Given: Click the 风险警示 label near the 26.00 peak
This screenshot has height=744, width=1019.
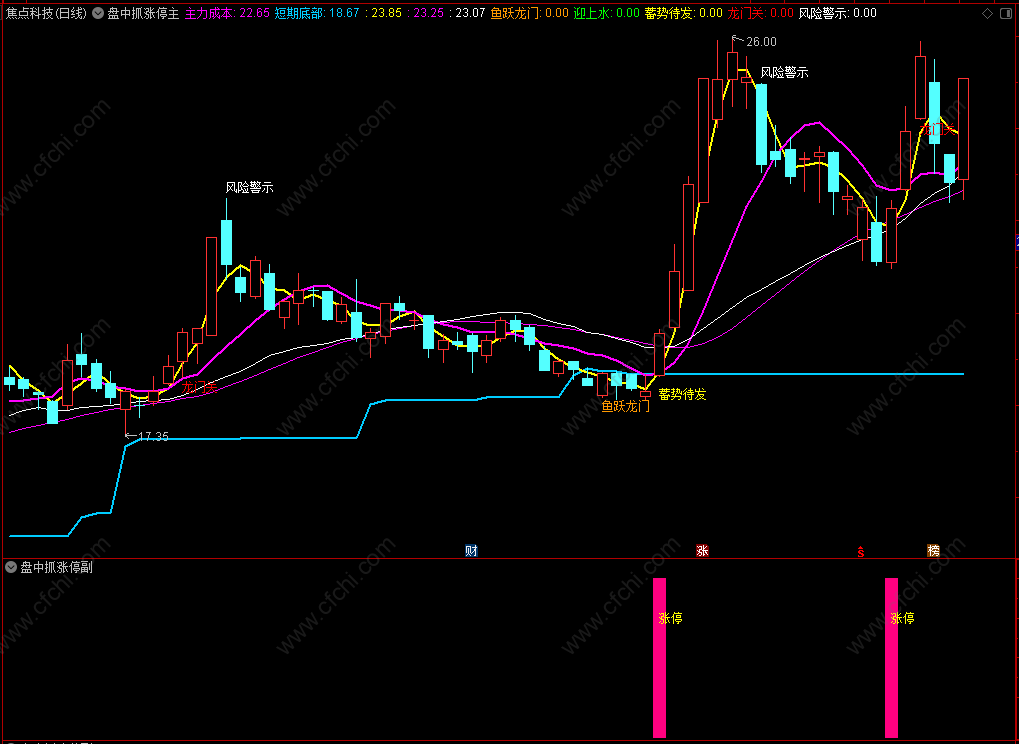Looking at the screenshot, I should 784,73.
